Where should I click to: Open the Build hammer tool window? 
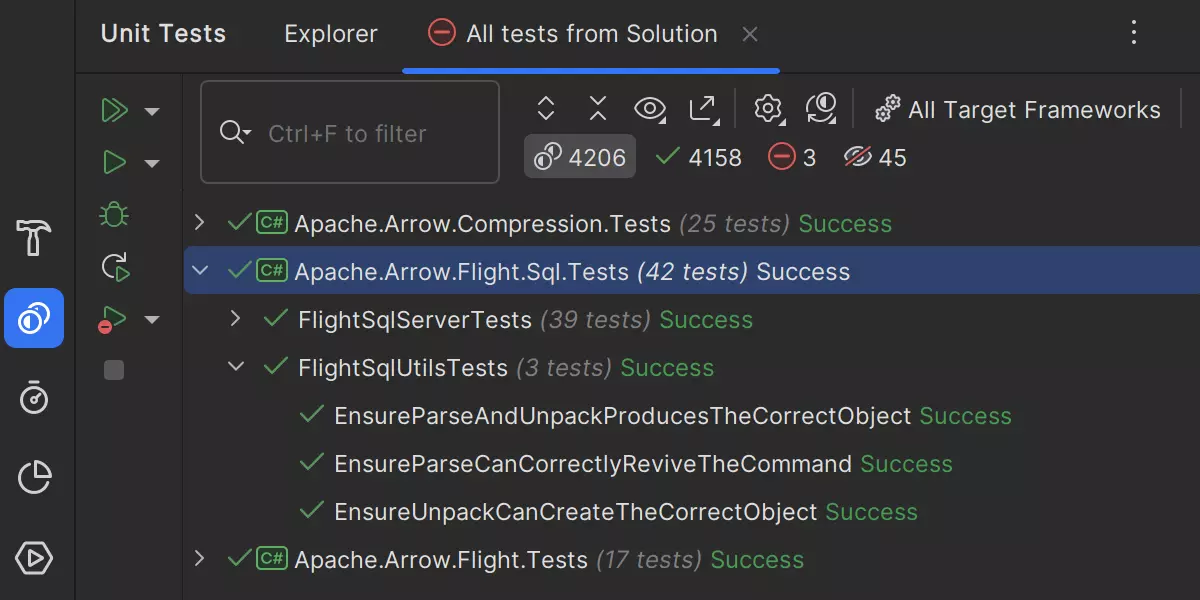pos(34,239)
